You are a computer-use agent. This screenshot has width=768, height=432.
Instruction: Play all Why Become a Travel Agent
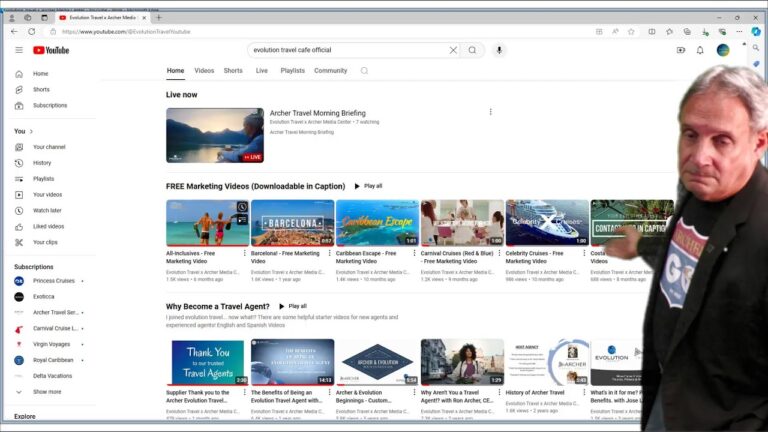(x=292, y=306)
